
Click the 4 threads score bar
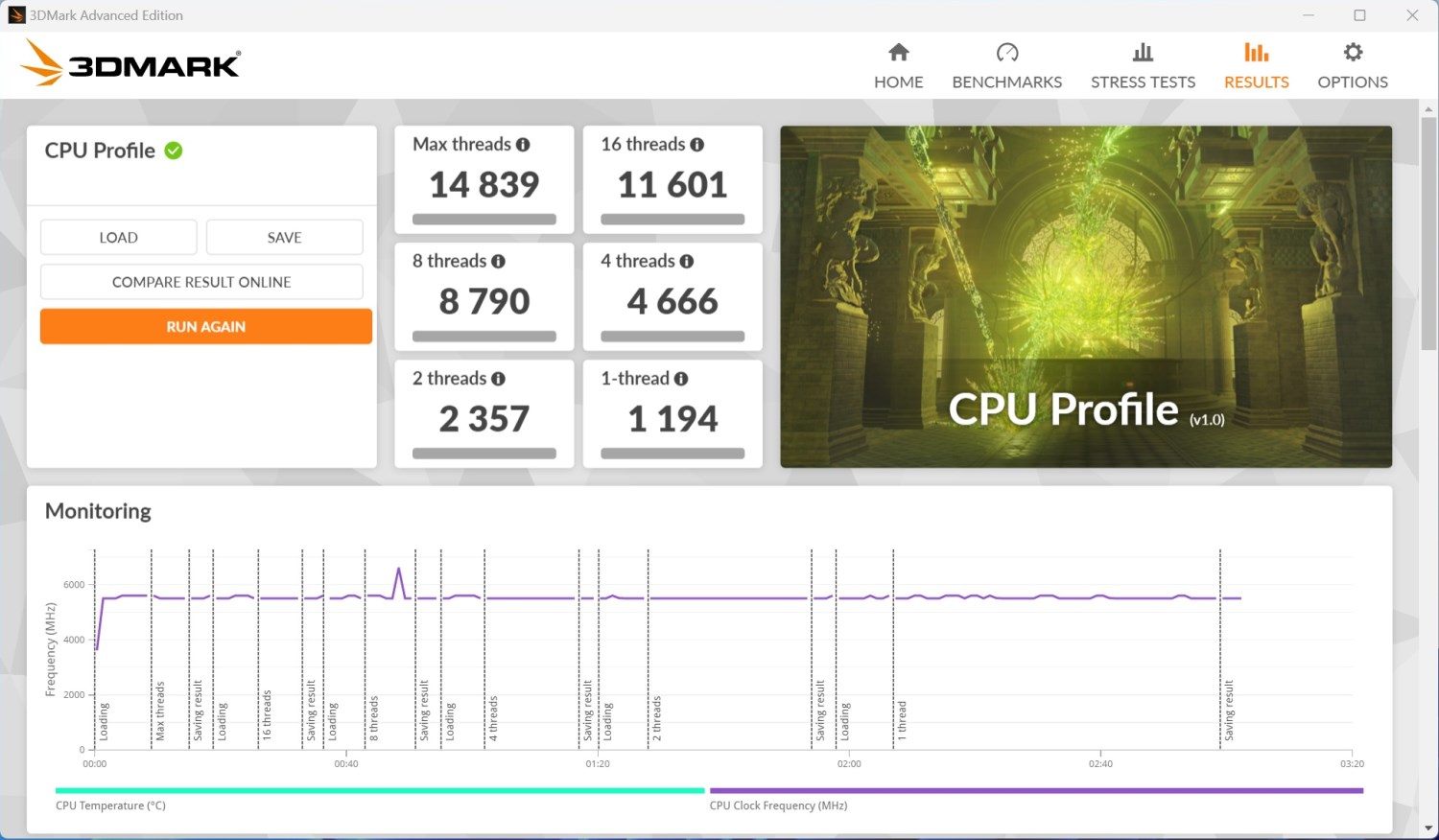coord(672,337)
